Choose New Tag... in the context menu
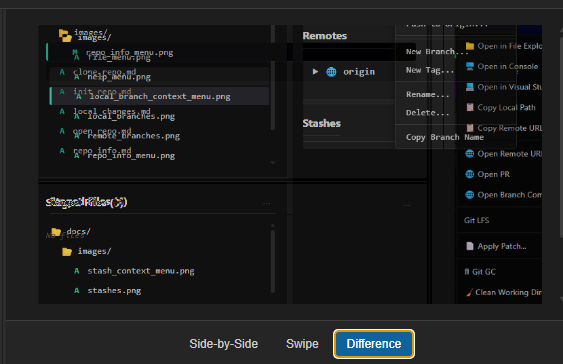Viewport: 563px width, 364px height. coord(430,70)
